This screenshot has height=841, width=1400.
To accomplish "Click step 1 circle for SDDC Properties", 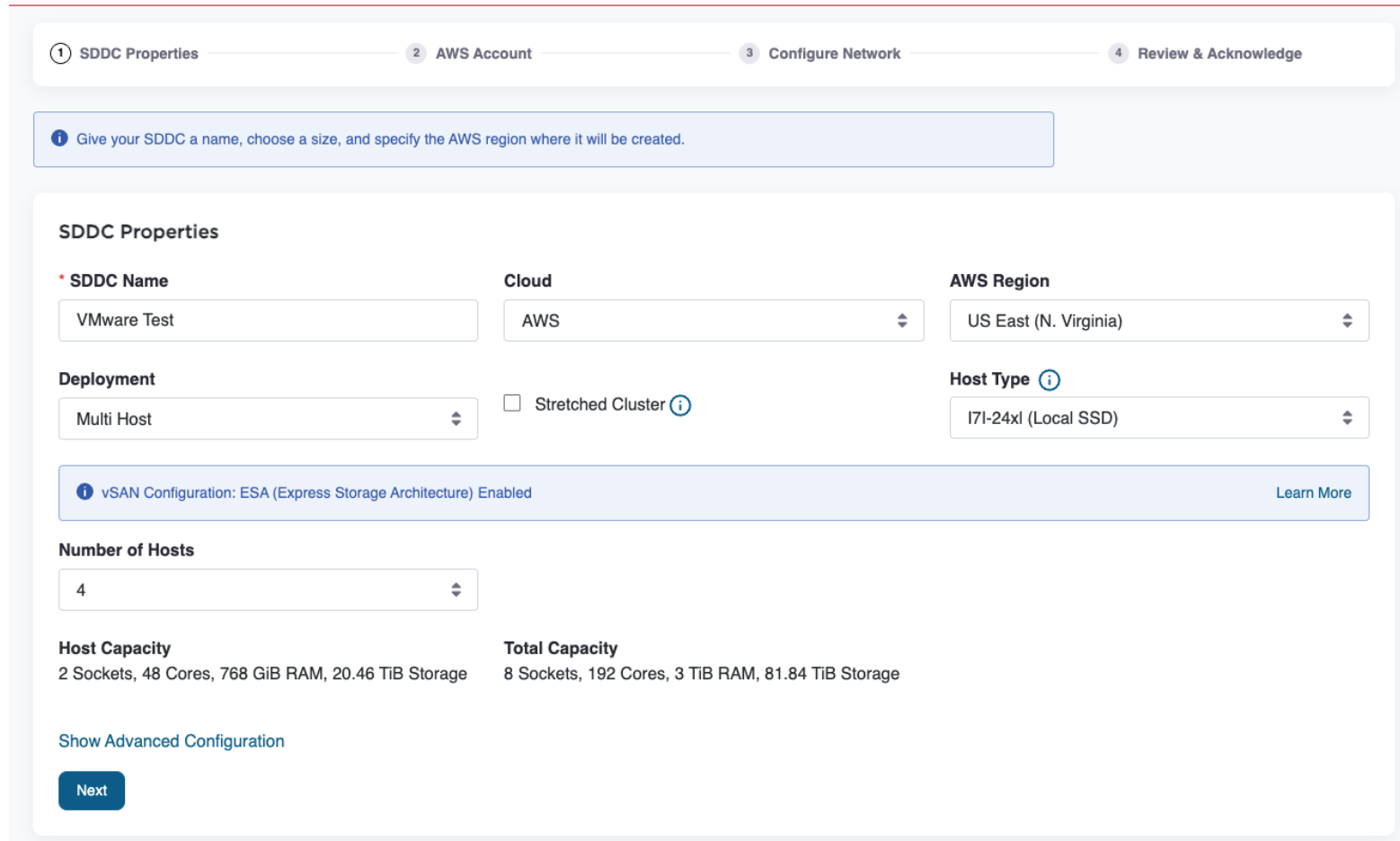I will (60, 53).
